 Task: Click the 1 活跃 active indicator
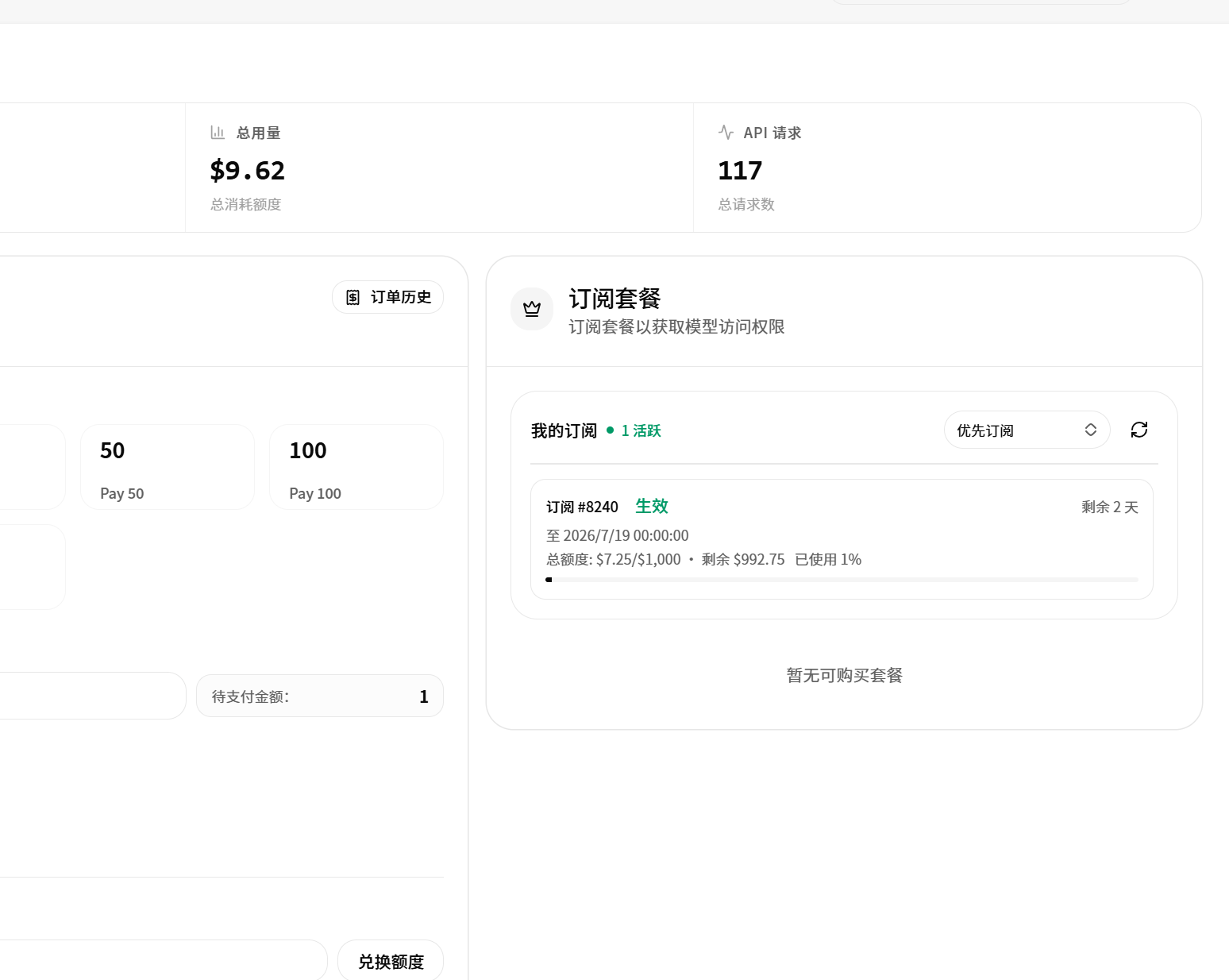634,430
